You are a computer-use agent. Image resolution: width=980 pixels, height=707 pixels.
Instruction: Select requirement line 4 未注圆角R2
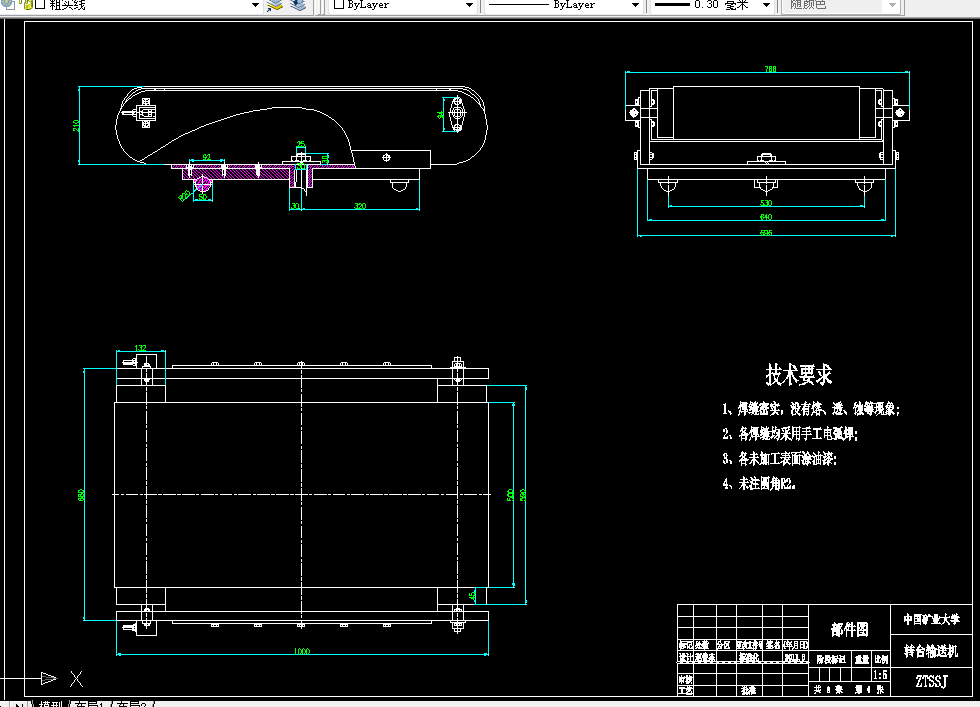click(x=759, y=483)
